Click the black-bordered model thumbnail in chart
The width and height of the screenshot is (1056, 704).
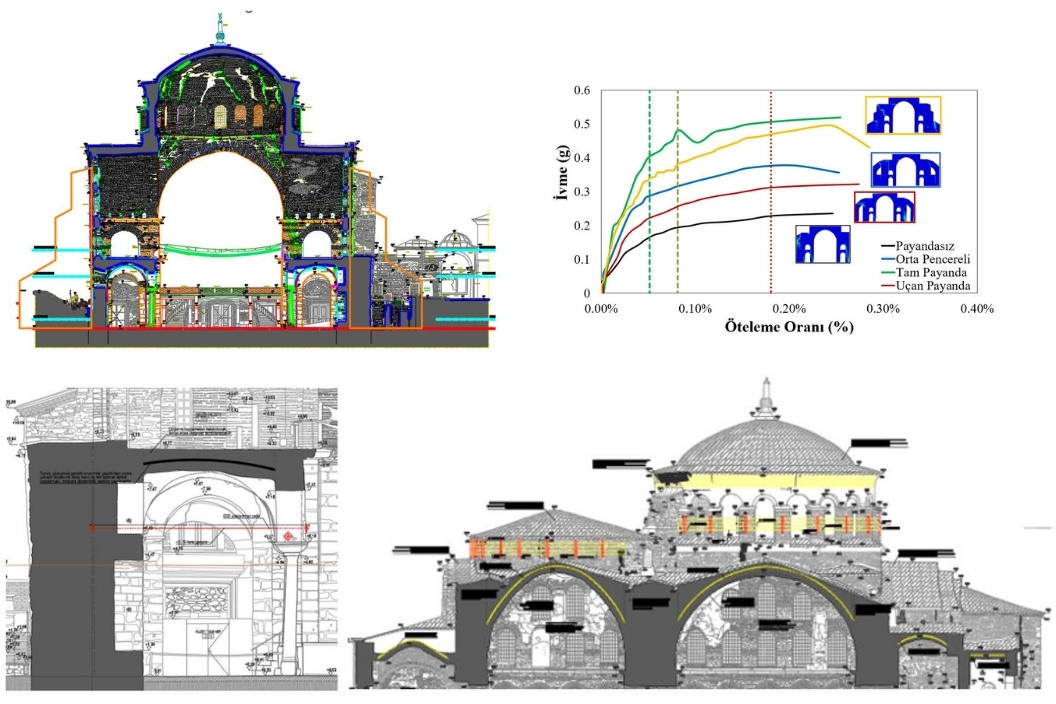click(822, 245)
